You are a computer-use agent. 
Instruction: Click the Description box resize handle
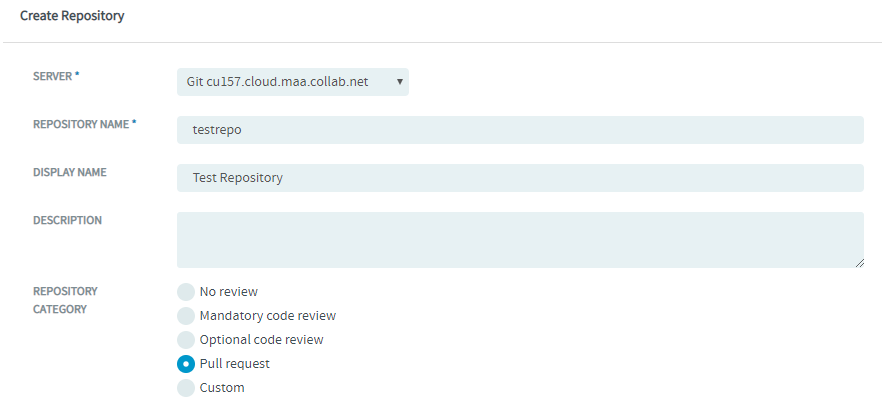[x=860, y=263]
